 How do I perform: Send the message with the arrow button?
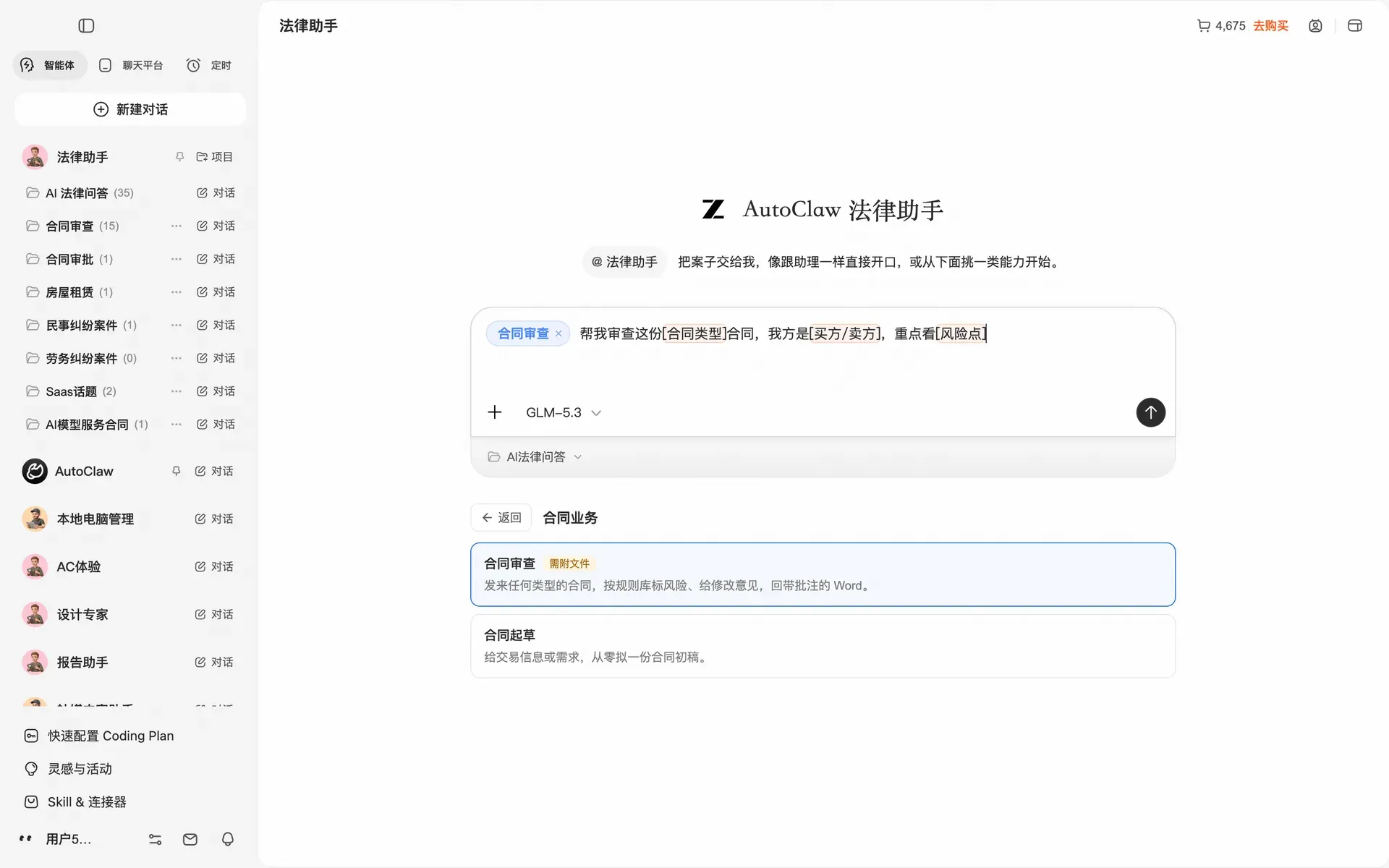coord(1150,412)
